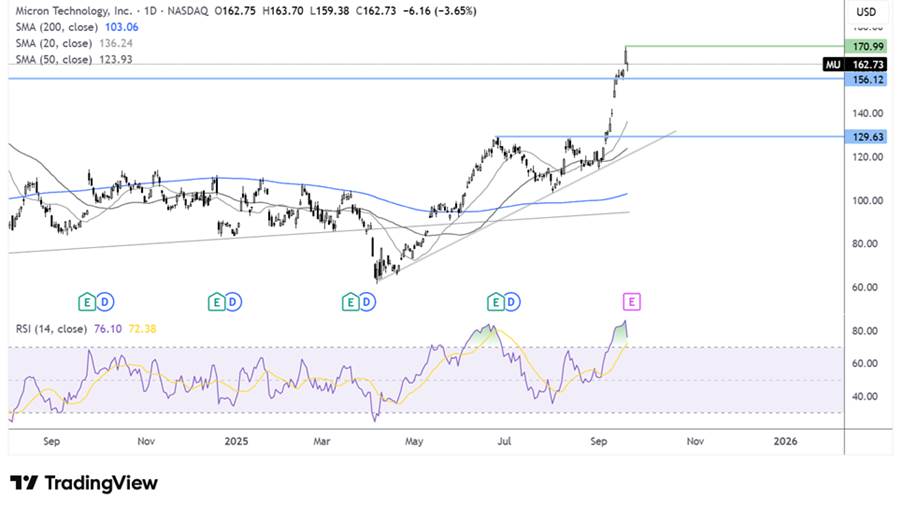Click the RSI value 76.10
The width and height of the screenshot is (902, 511).
click(108, 329)
